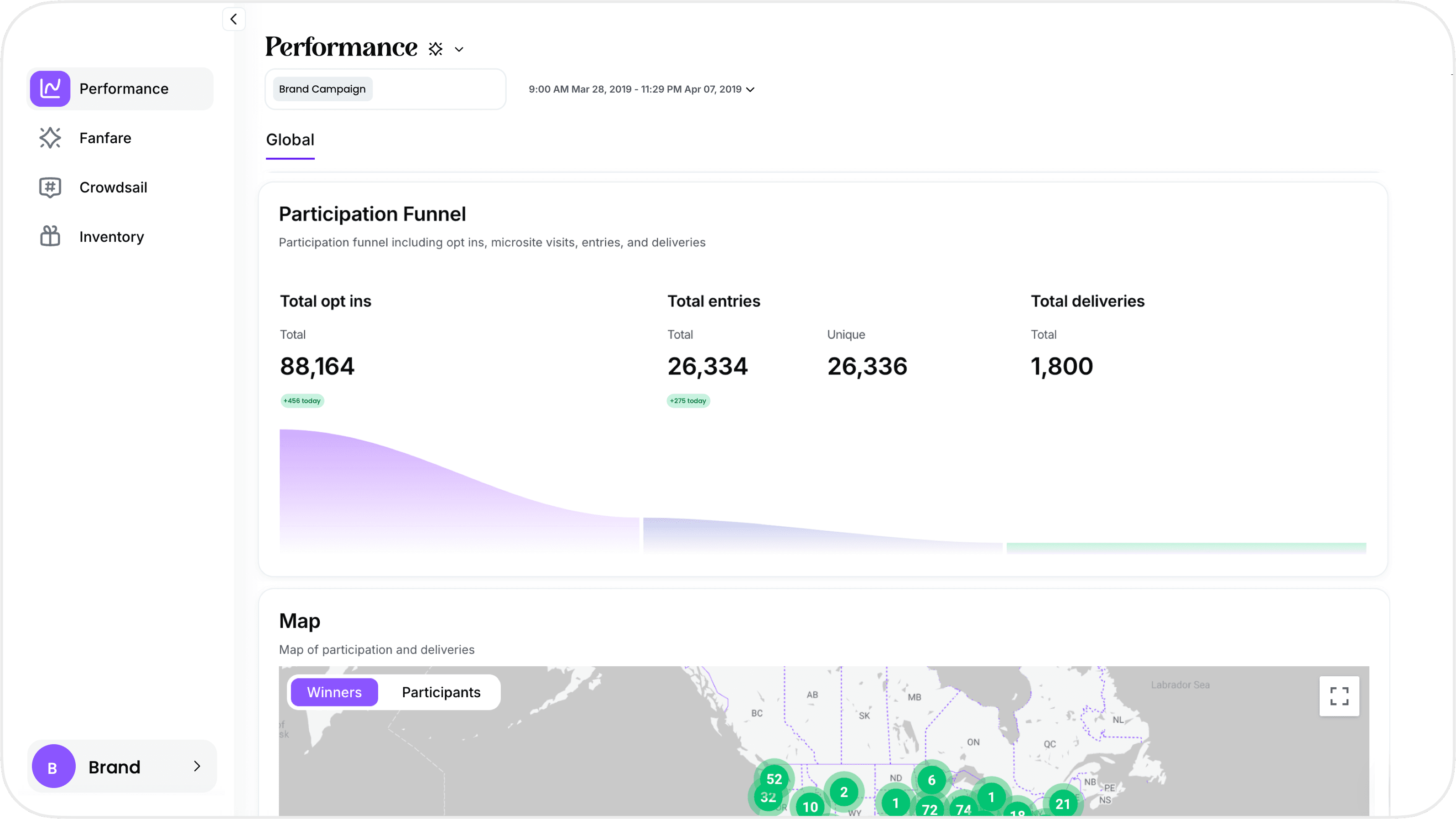
Task: Click the Fanfare sparkle icon
Action: [x=50, y=138]
